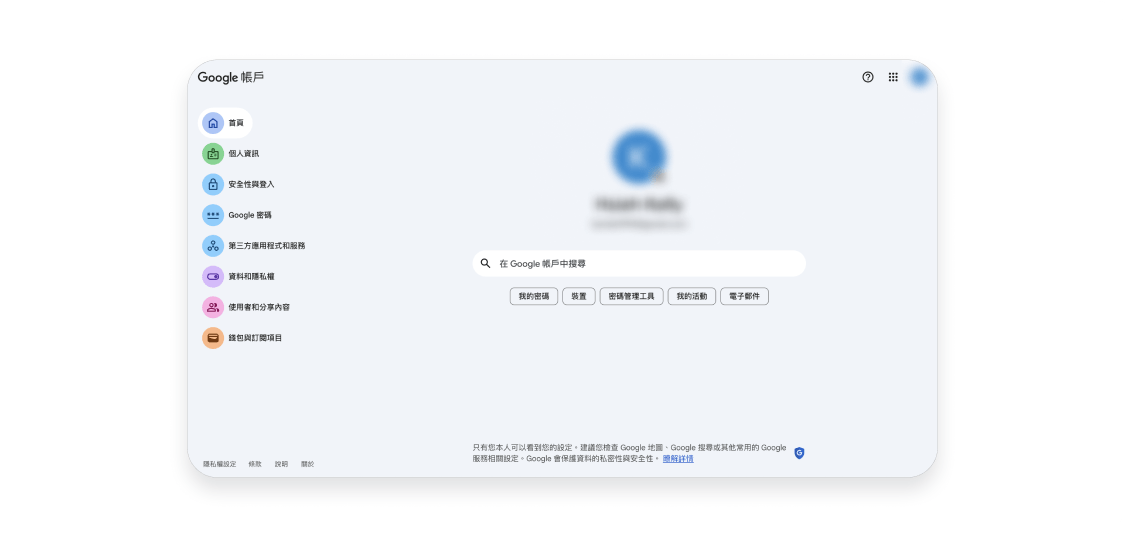Click the 安全性與登入 lock icon
The height and width of the screenshot is (538, 1125).
(x=213, y=184)
